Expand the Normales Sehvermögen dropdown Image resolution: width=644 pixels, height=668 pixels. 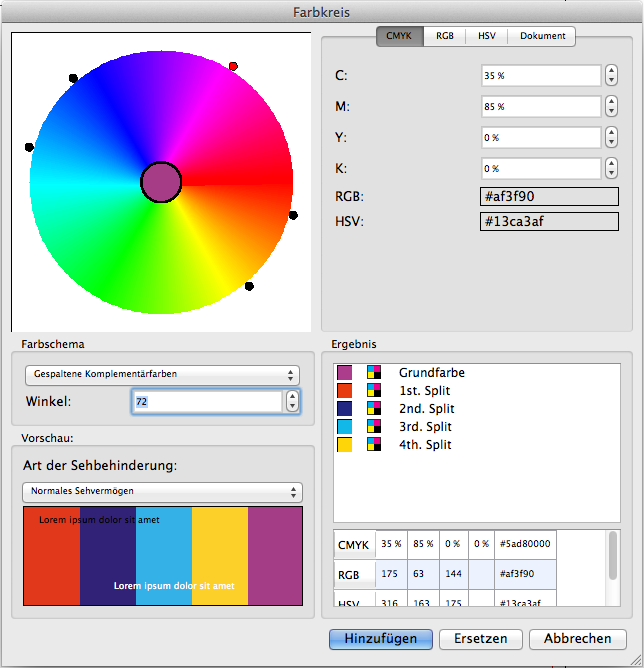tap(161, 492)
